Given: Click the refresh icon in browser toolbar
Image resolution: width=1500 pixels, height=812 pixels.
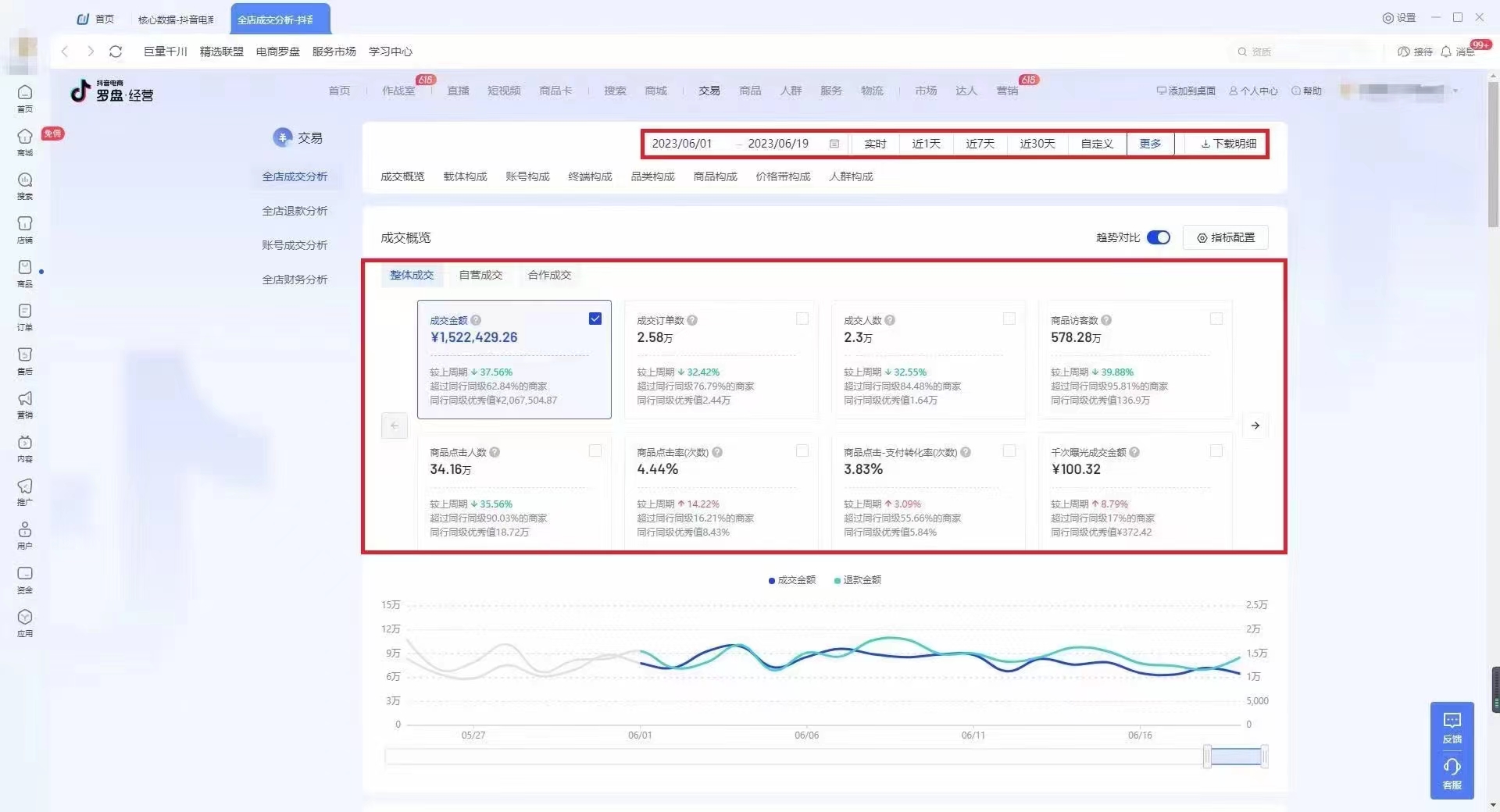Looking at the screenshot, I should [116, 52].
